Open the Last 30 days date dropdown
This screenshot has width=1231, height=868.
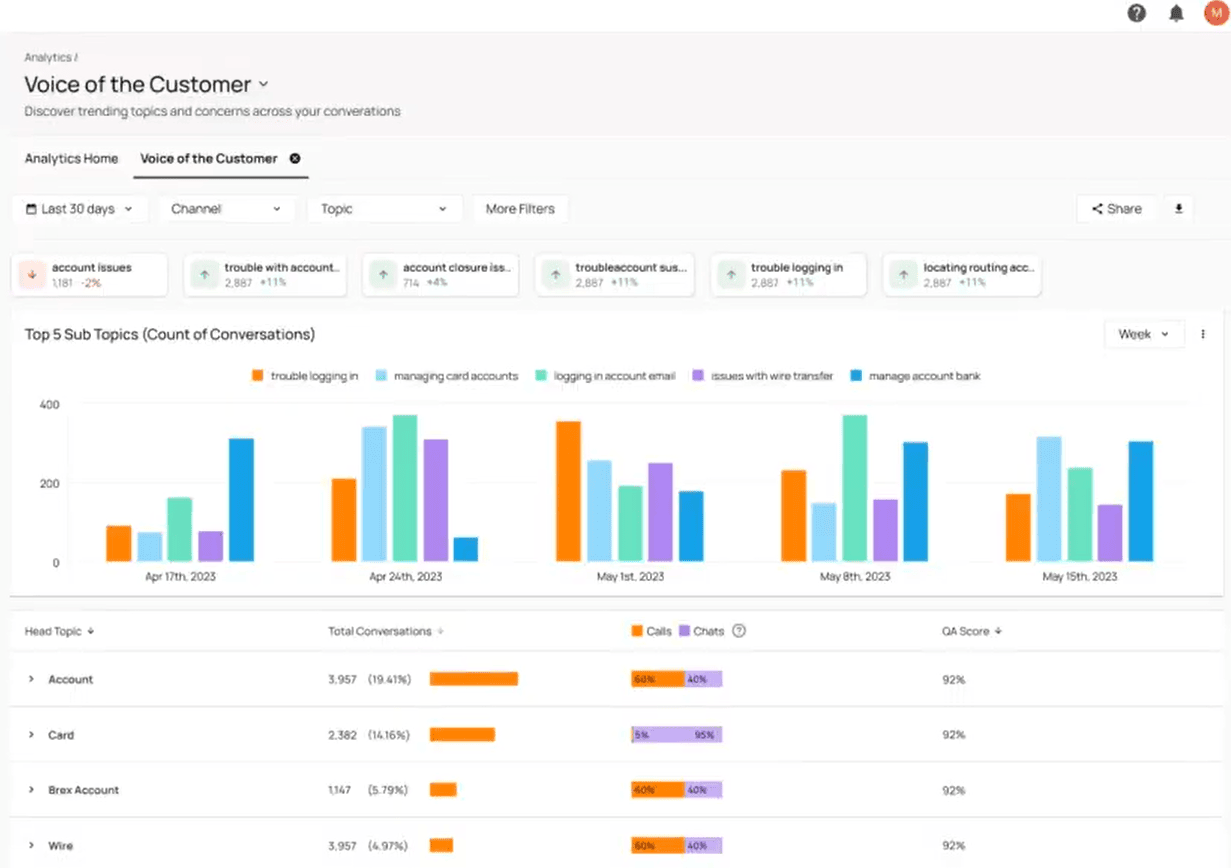(80, 209)
